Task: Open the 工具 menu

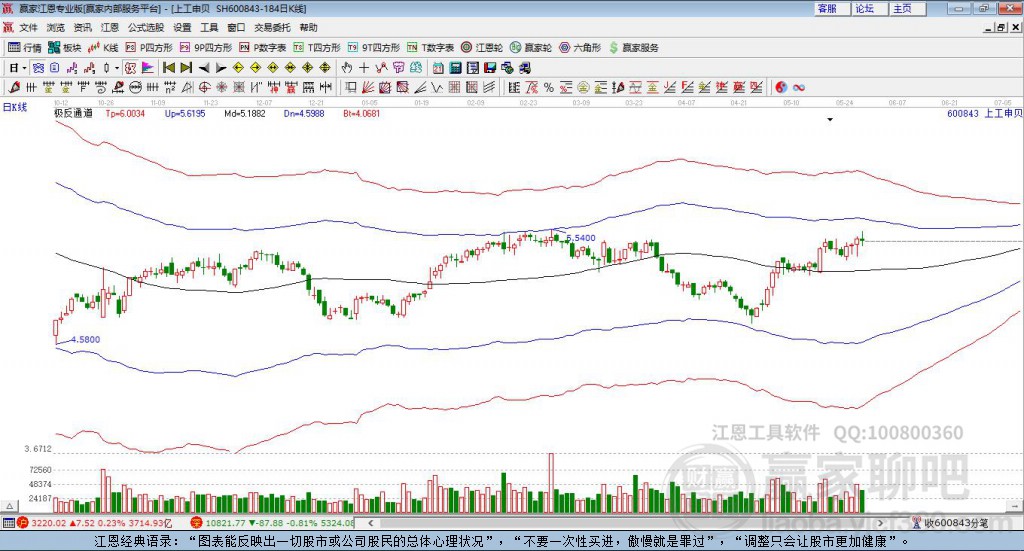Action: click(209, 27)
